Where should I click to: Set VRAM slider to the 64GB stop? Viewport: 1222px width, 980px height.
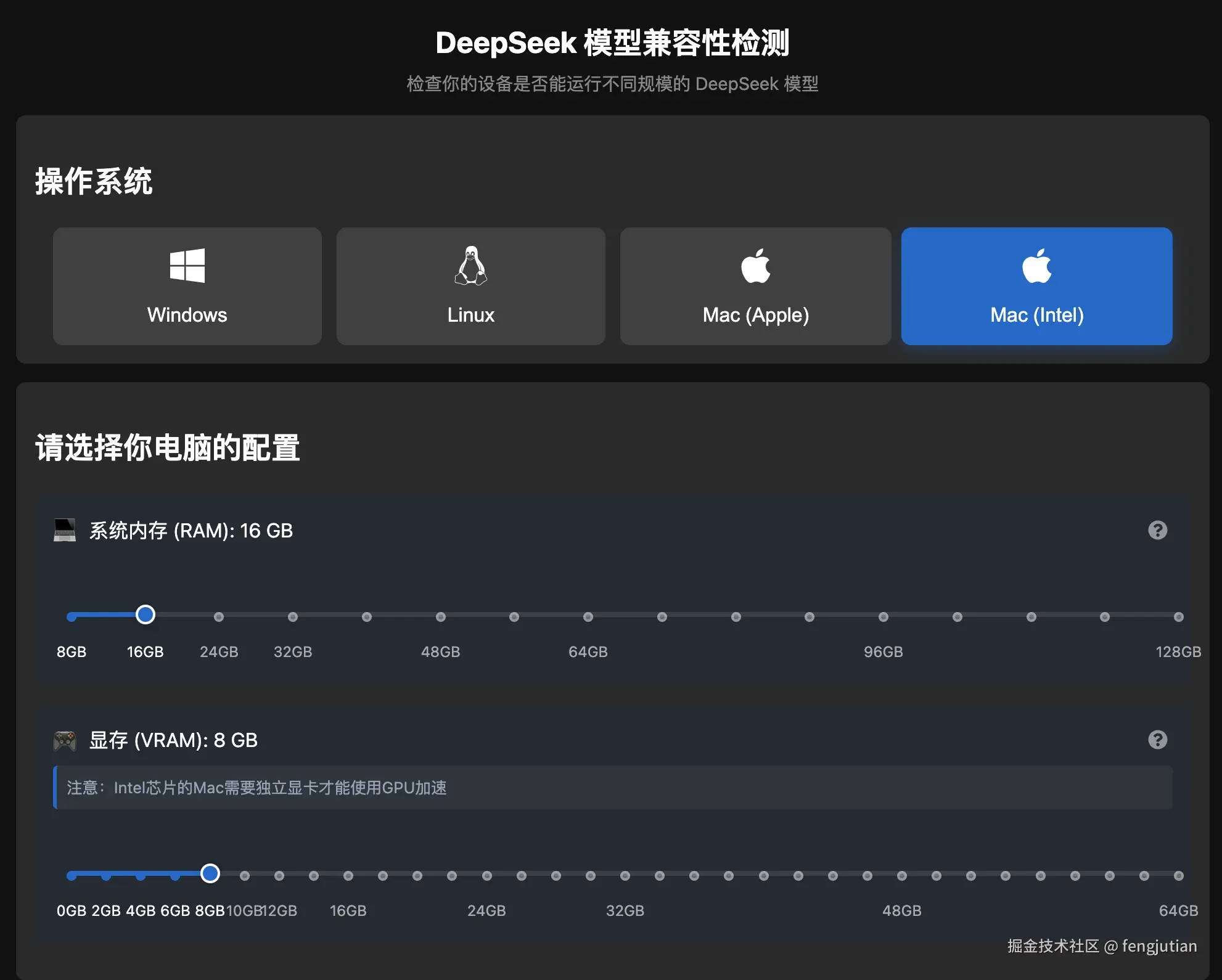pyautogui.click(x=1179, y=876)
